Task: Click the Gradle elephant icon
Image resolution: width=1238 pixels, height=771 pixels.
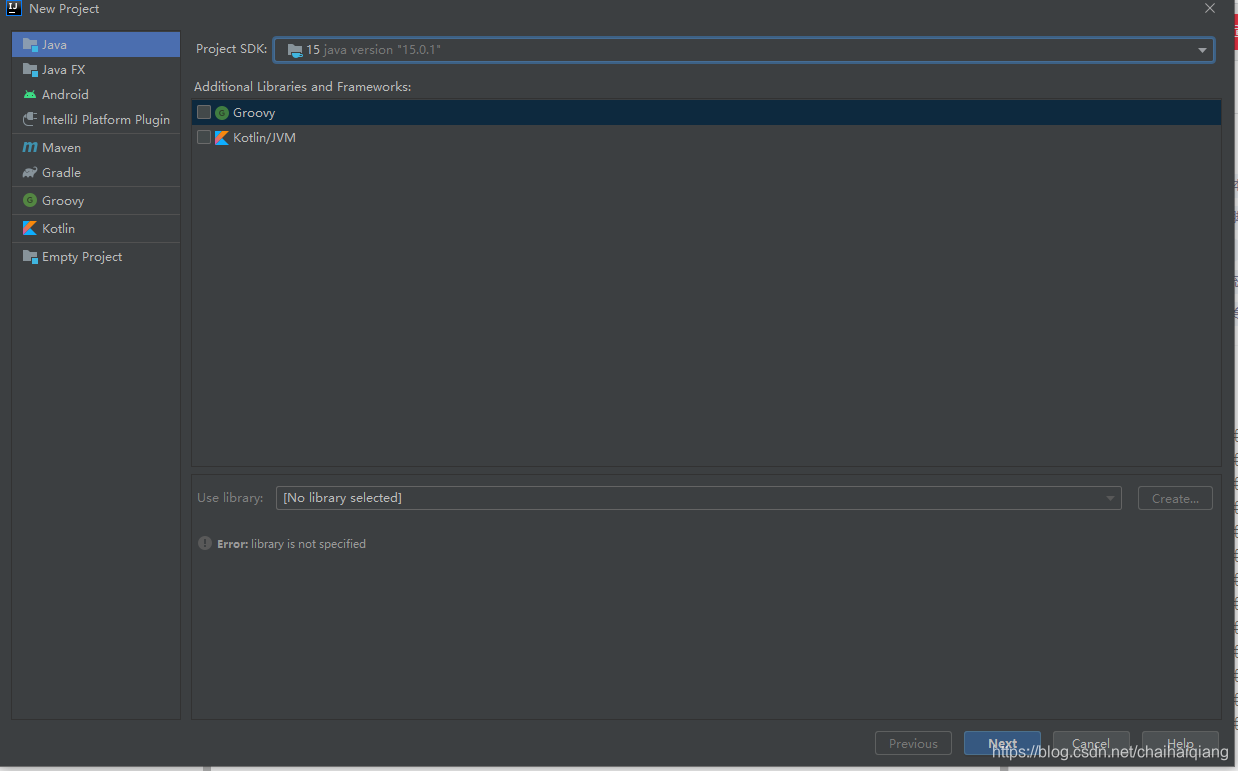Action: tap(30, 173)
